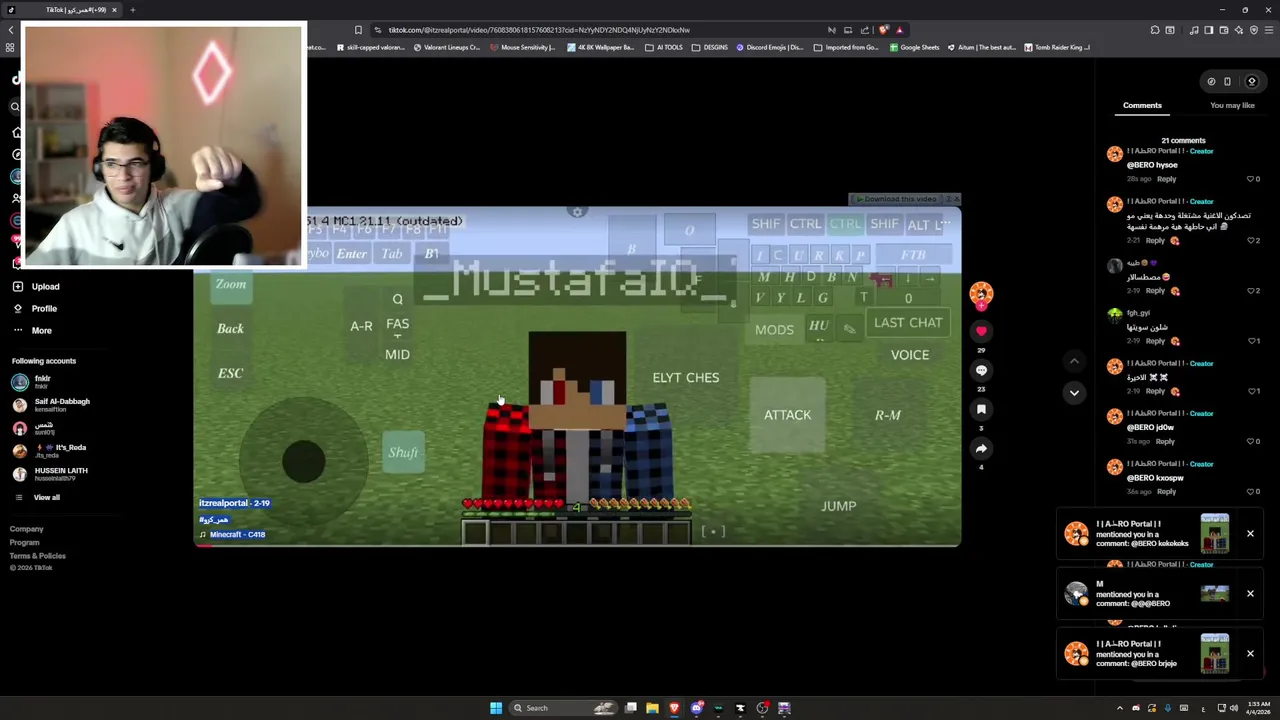Share the video with the arrow icon
The width and height of the screenshot is (1280, 720).
click(981, 449)
